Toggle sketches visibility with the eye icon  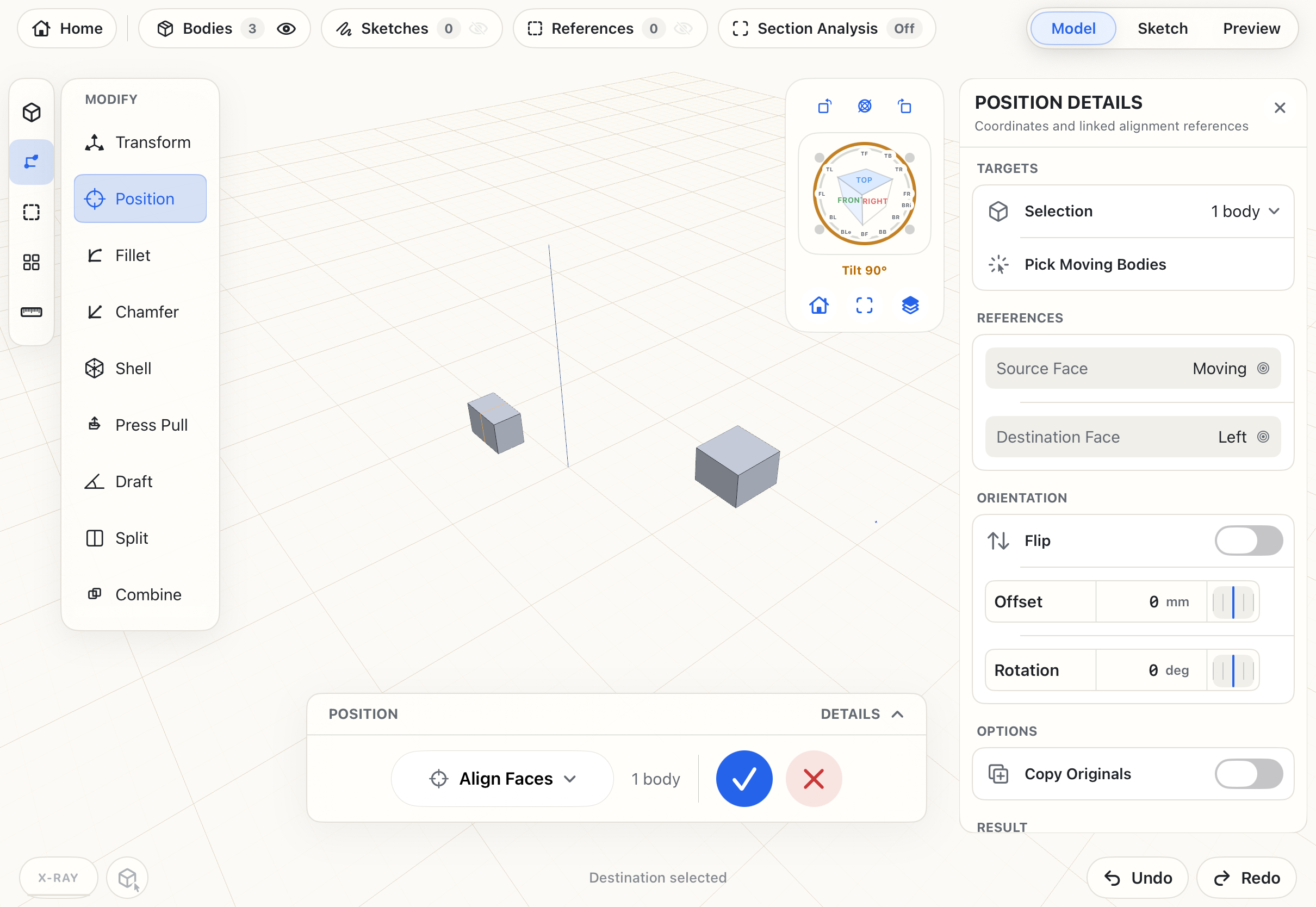tap(479, 28)
